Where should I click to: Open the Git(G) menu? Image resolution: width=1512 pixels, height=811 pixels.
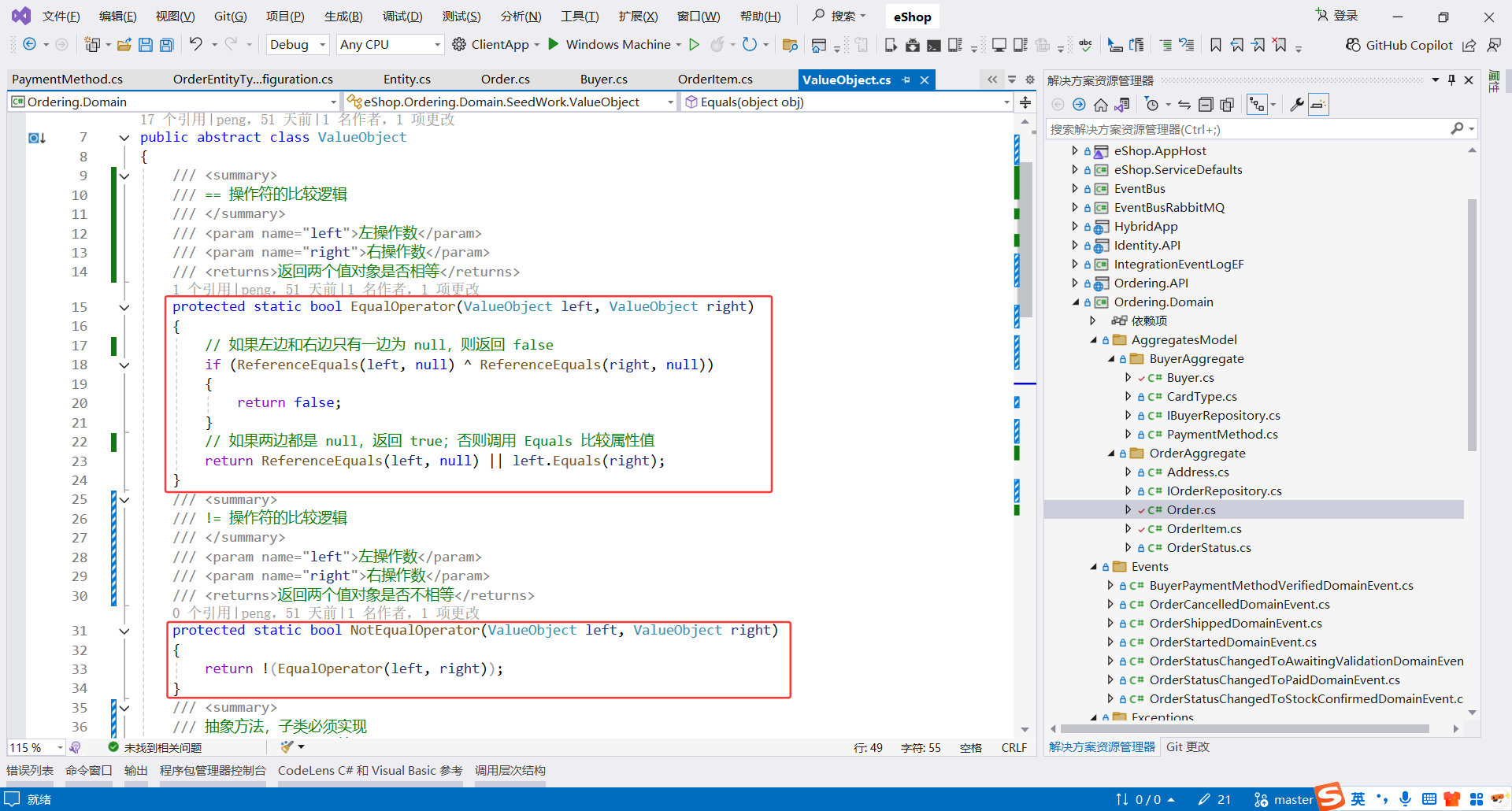(x=230, y=17)
